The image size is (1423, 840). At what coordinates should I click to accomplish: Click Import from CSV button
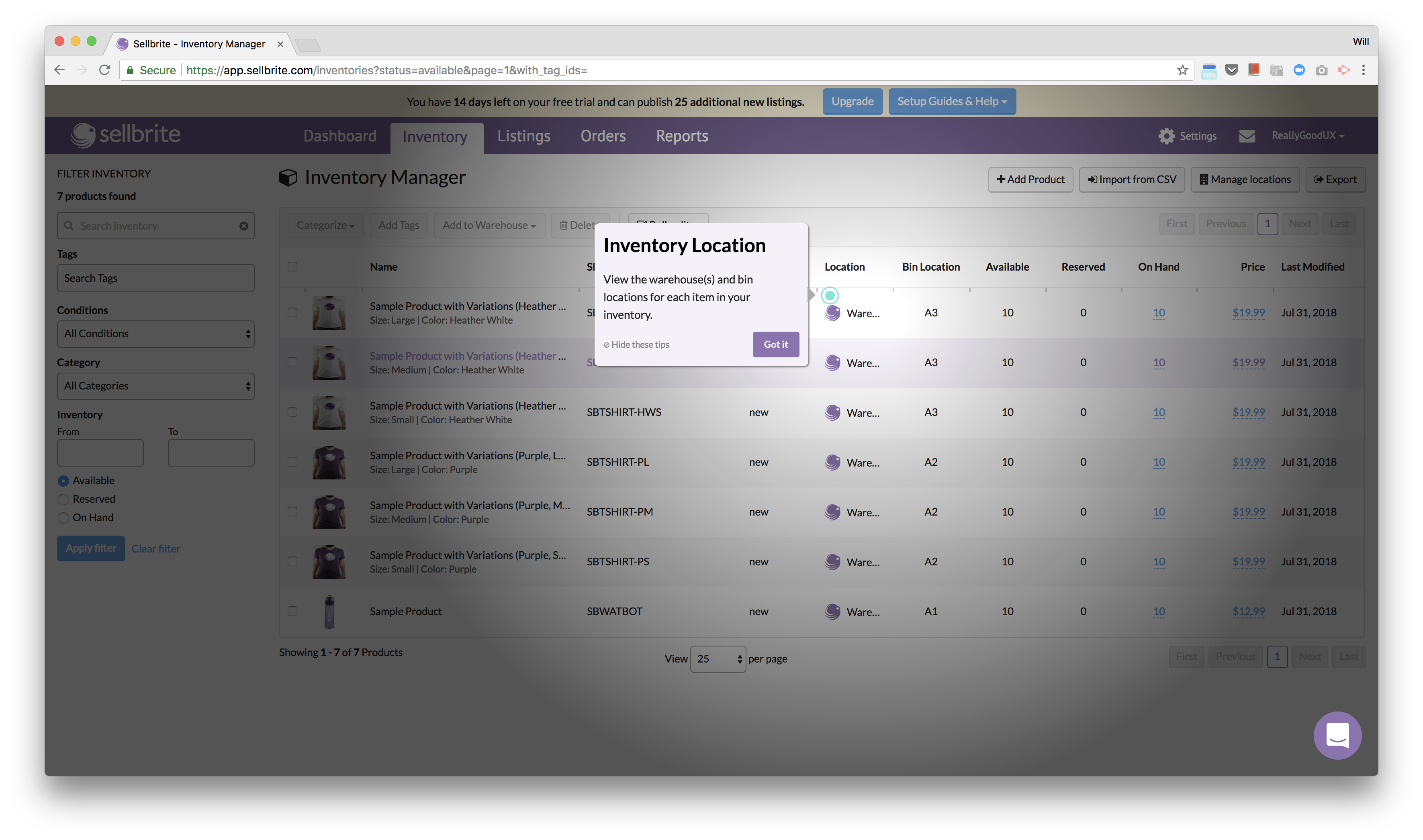(x=1132, y=179)
